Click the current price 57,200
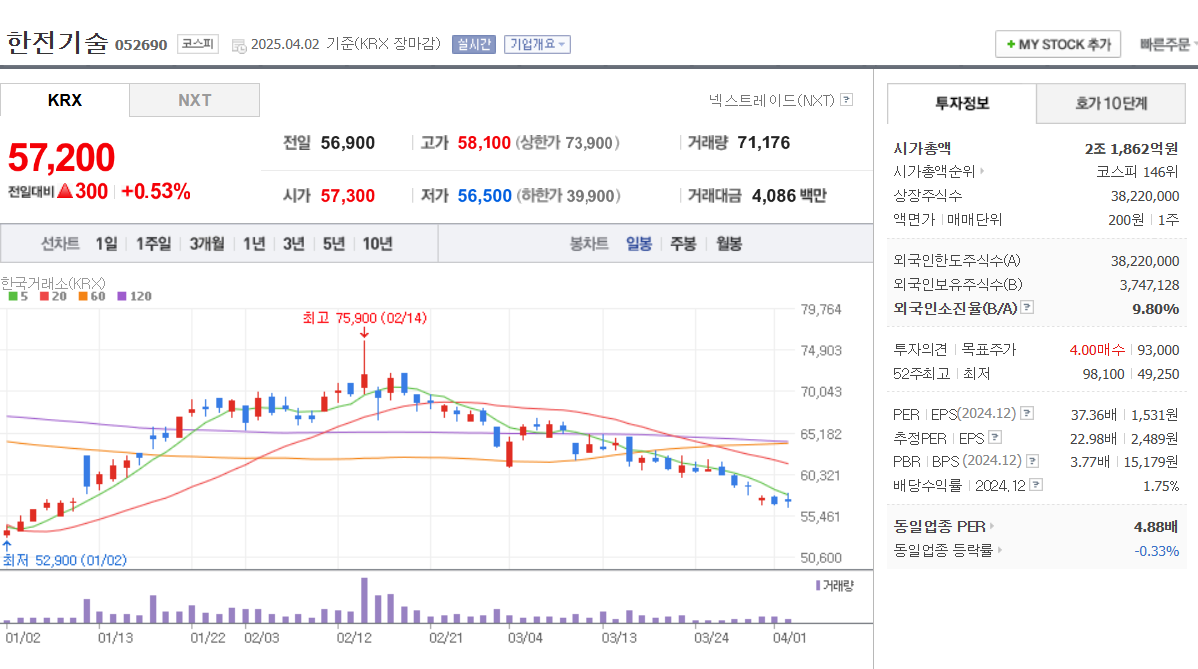The image size is (1198, 669). click(x=61, y=158)
